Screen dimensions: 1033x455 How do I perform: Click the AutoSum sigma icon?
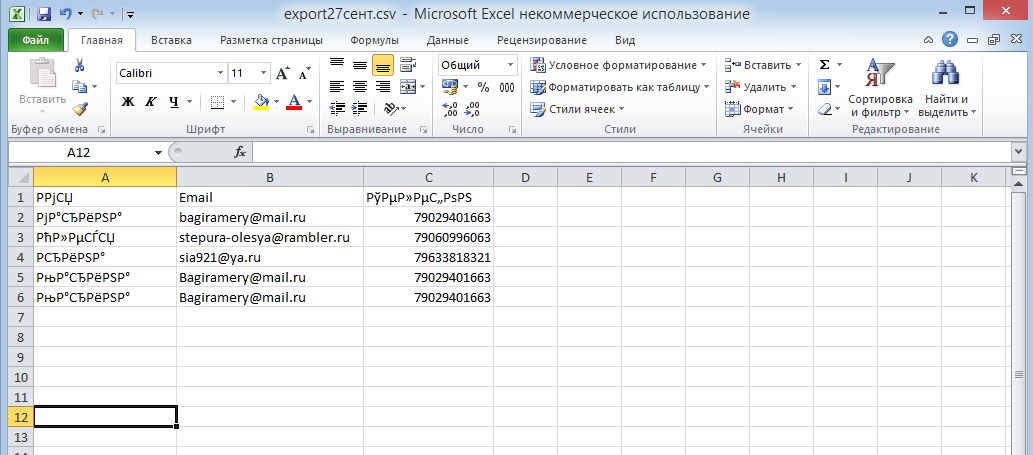click(x=824, y=65)
